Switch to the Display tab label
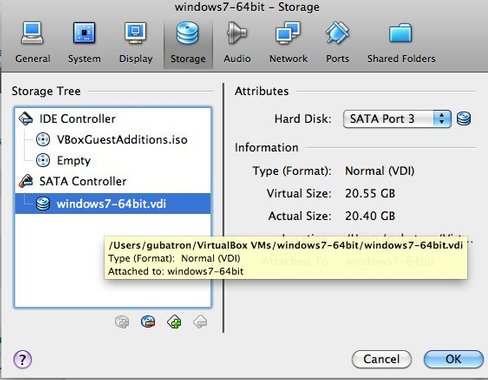 [136, 59]
